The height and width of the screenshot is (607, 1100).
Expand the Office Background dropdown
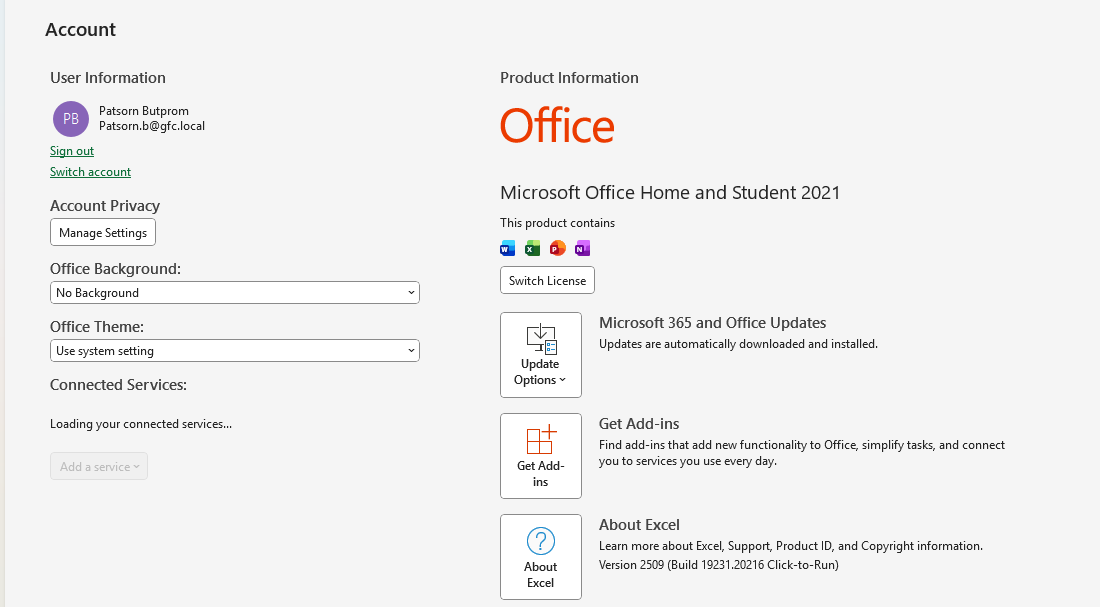234,293
